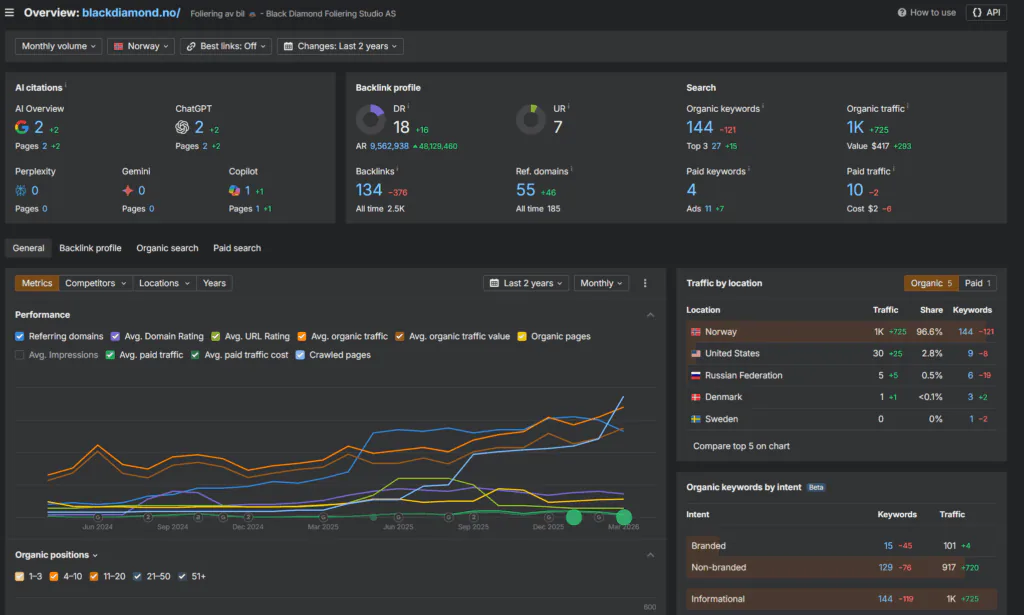Click Compare top 5 on chart
The width and height of the screenshot is (1024, 615).
(741, 446)
